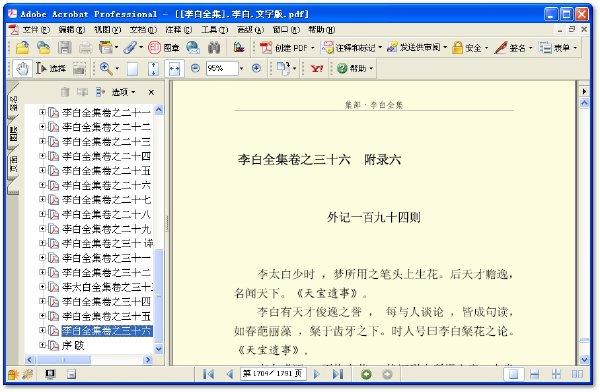Screen dimensions: 600x392
Task: Open the 帮助 menu in menu bar
Action: coord(321,29)
